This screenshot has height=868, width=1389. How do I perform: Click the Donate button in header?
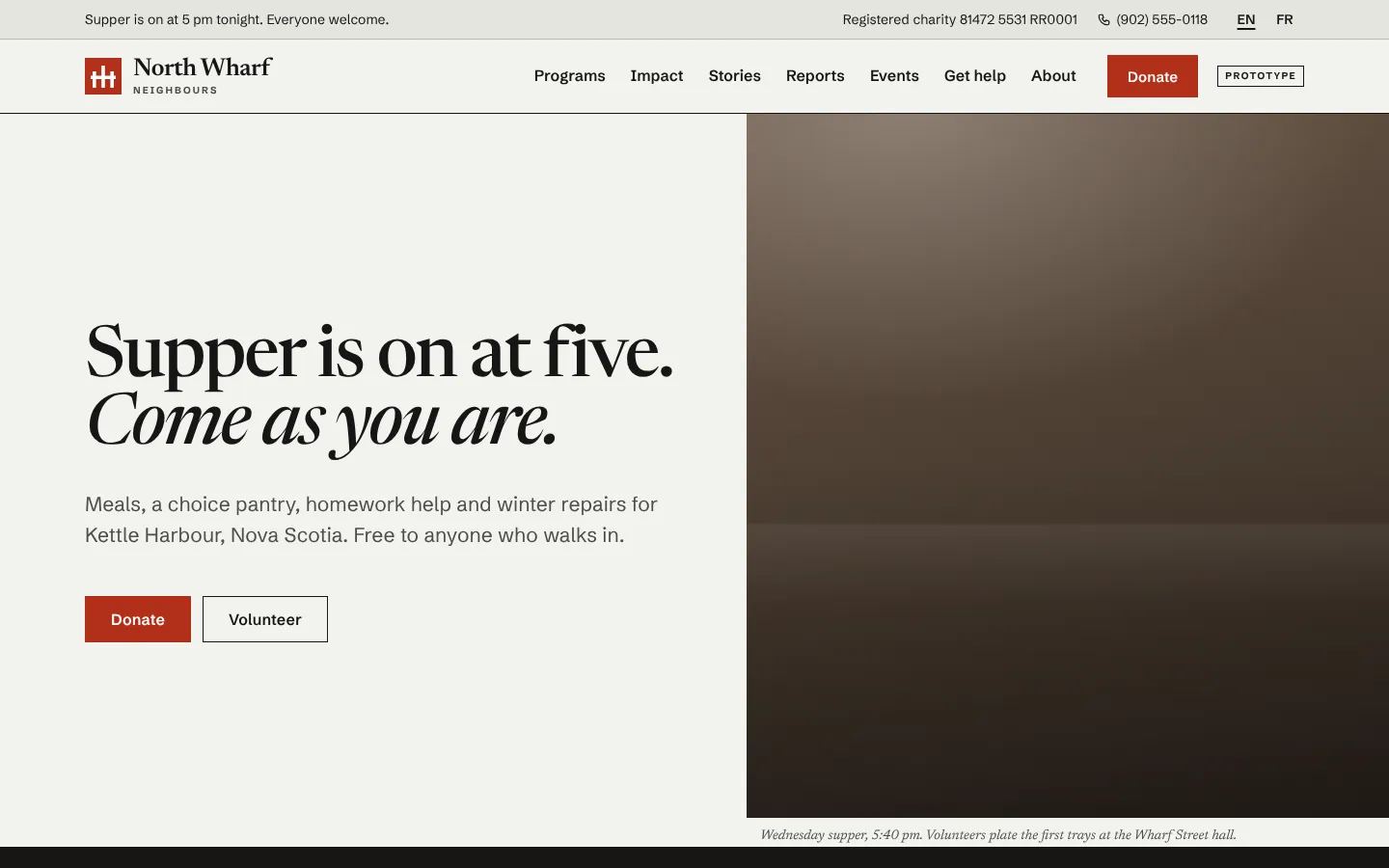click(x=1153, y=76)
